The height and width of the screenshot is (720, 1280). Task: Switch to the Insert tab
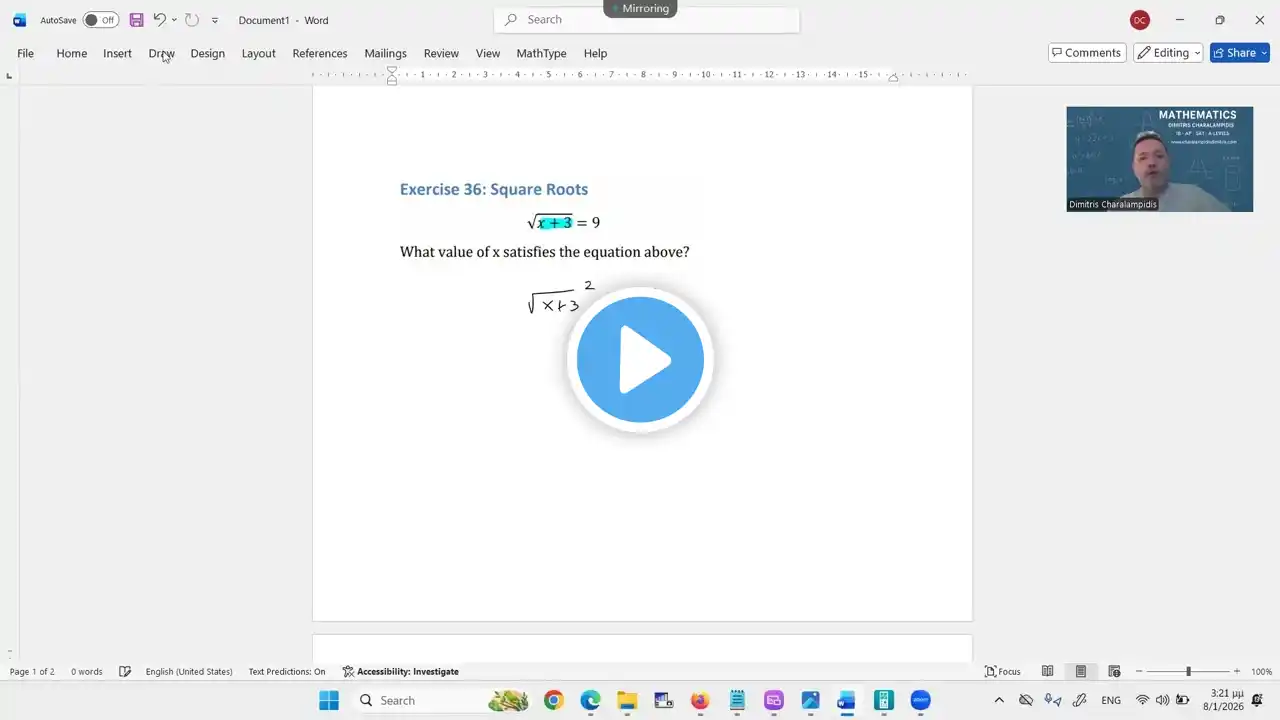coord(117,53)
